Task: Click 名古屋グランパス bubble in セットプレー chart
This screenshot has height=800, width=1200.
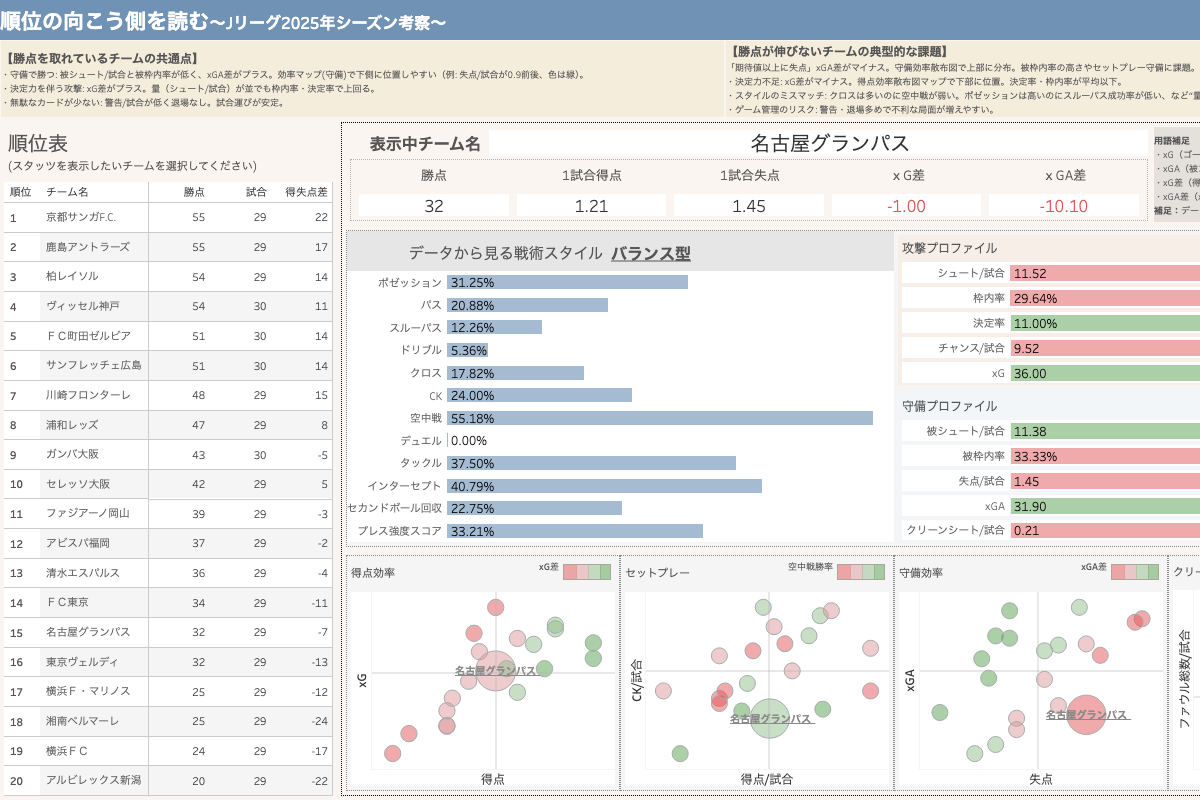Action: pyautogui.click(x=770, y=718)
